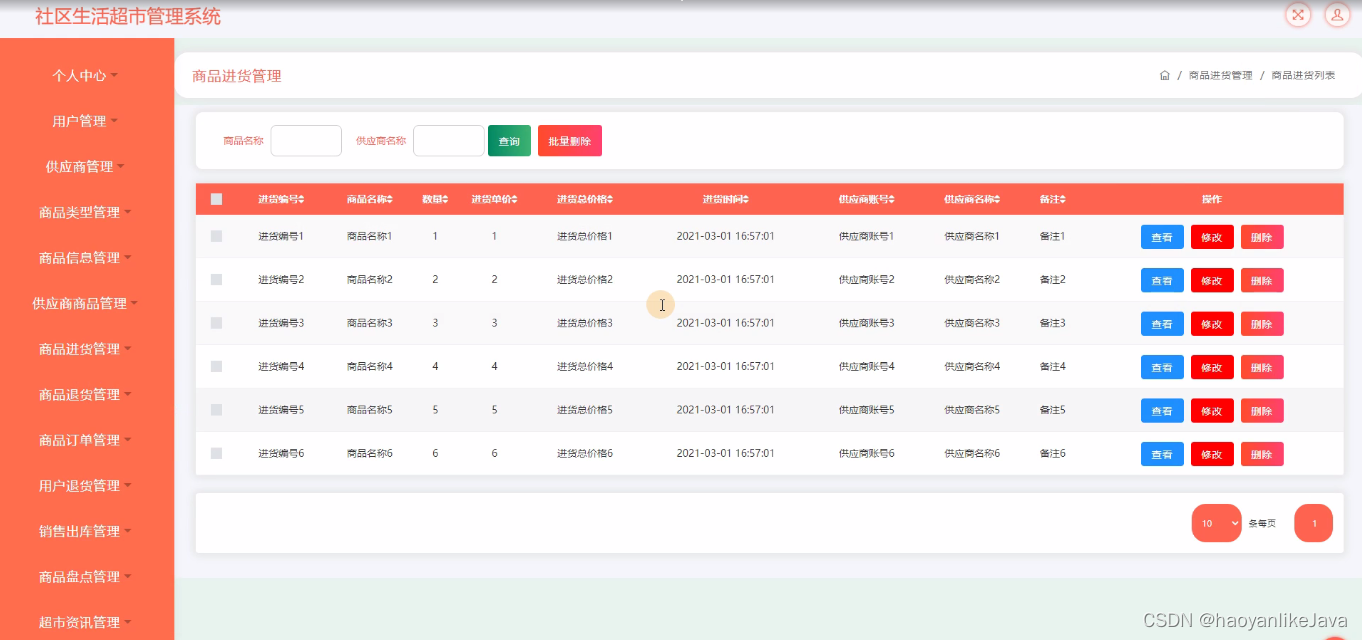Viewport: 1362px width, 640px height.
Task: Open the 销售出库管理 sidebar item
Action: pos(86,531)
